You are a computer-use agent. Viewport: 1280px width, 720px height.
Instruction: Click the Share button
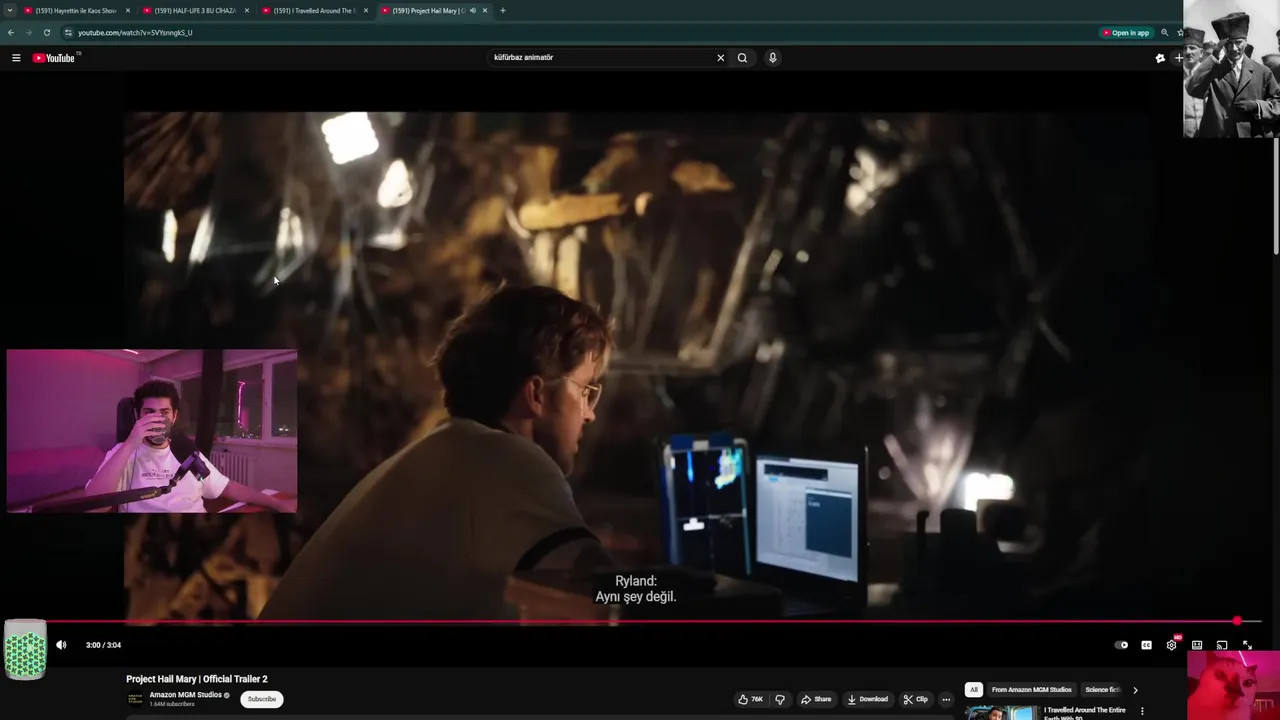coord(816,699)
